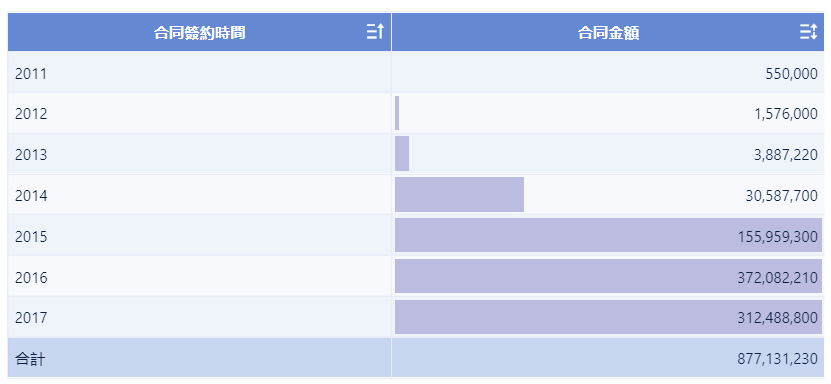Select the 2016 year cell
Screen dimensions: 831x384
[200, 277]
